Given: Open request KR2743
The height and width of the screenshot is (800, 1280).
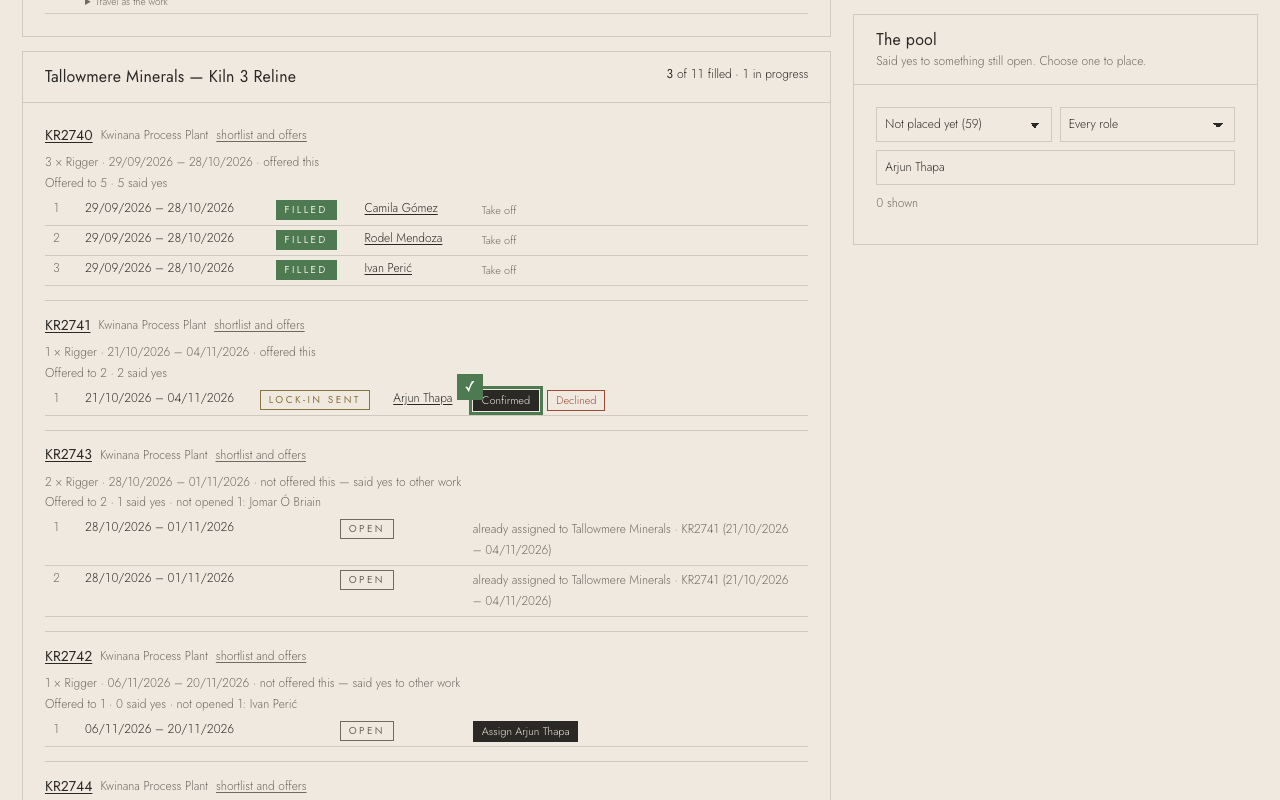Looking at the screenshot, I should pos(69,455).
